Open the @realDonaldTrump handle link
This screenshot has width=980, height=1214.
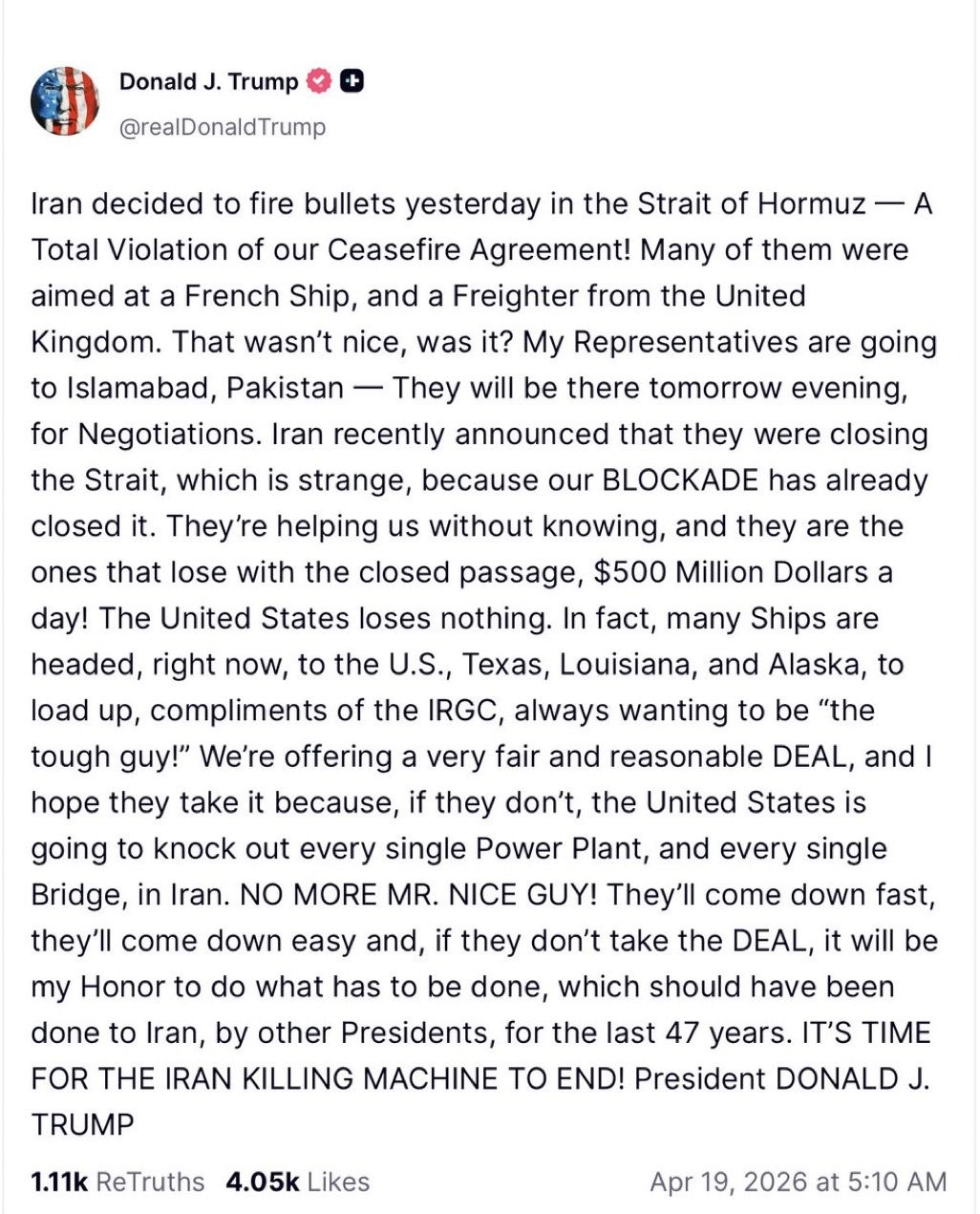pyautogui.click(x=222, y=127)
